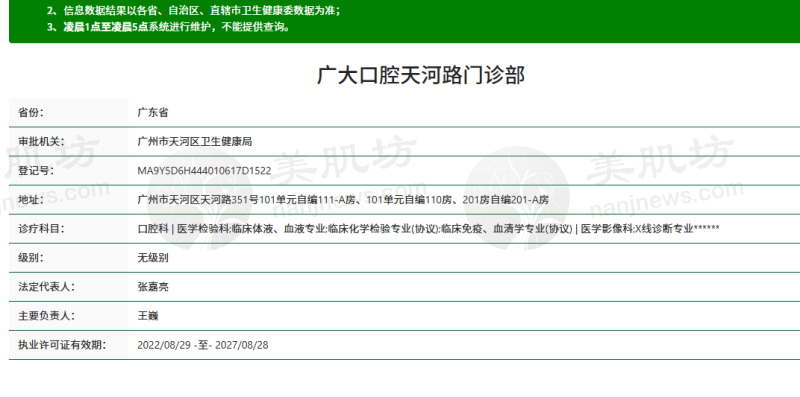This screenshot has width=800, height=397.
Task: Select the 执业许可证有效期 label
Action: click(62, 345)
